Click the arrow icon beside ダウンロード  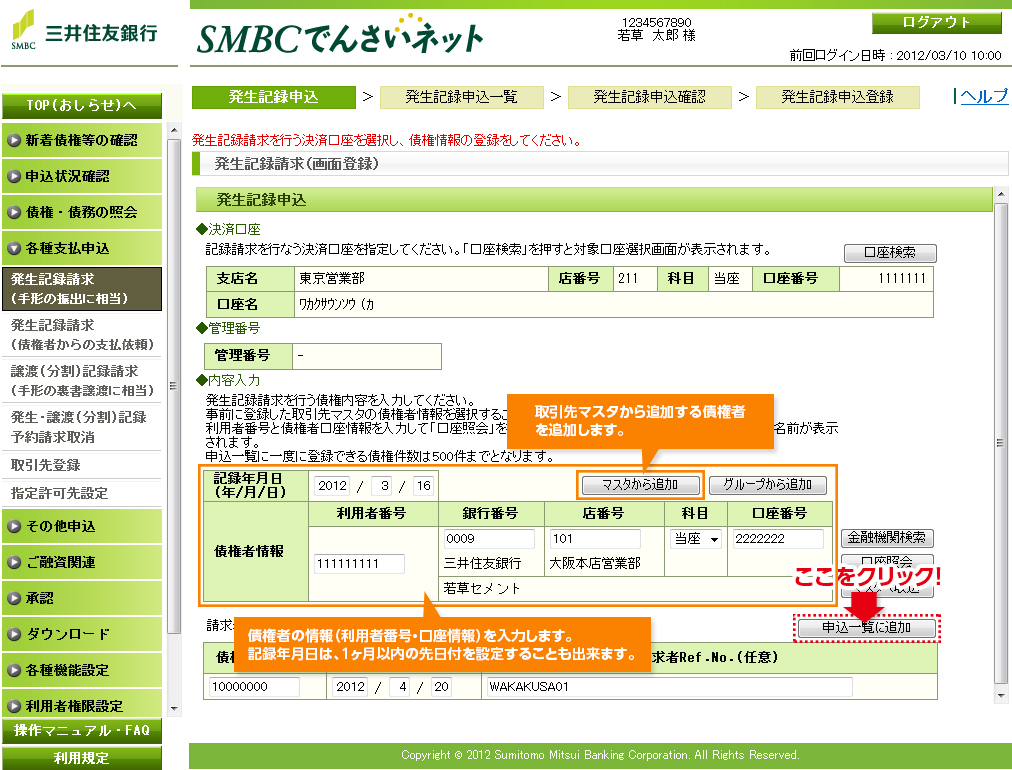(x=14, y=634)
